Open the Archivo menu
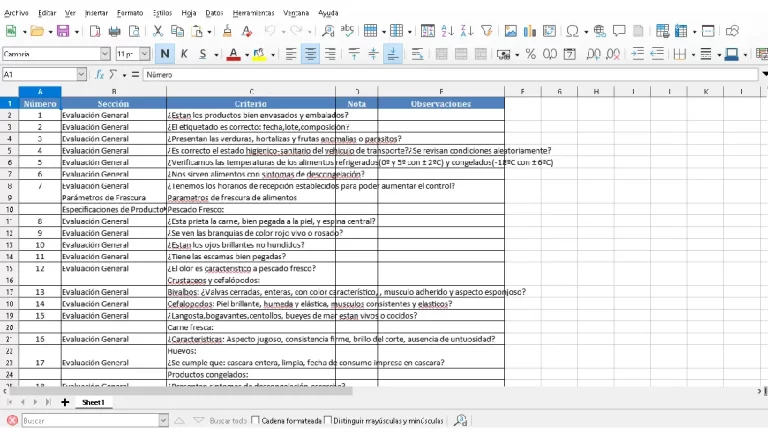Viewport: 768px width, 435px height. click(16, 13)
